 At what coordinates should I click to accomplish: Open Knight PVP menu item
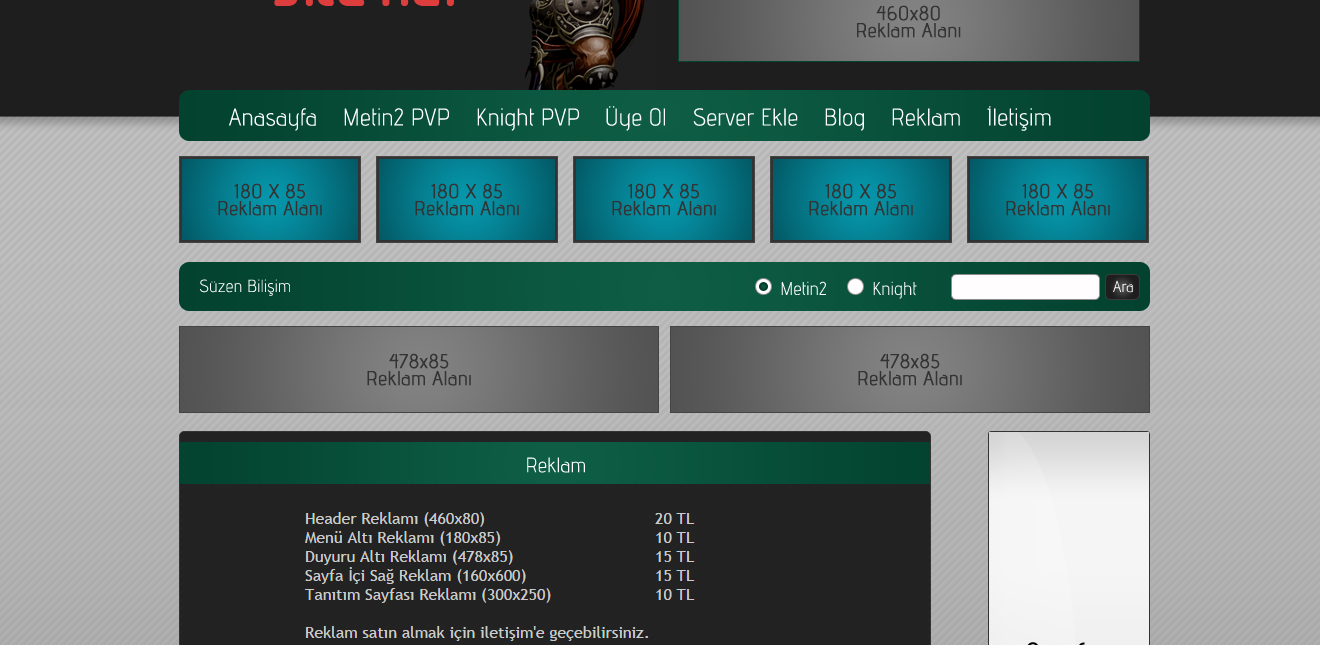click(528, 118)
